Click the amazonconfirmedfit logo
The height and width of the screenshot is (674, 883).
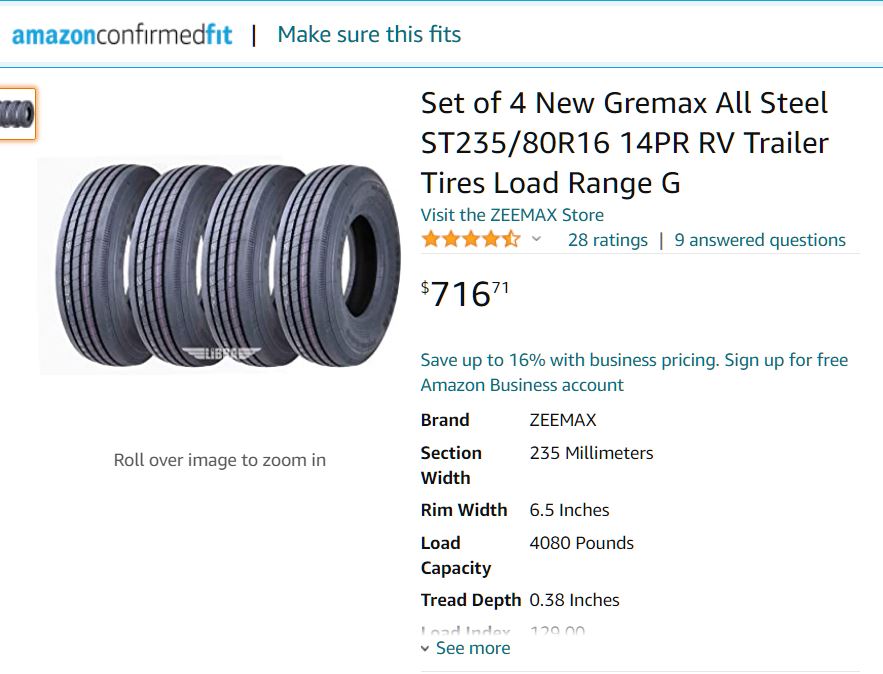click(122, 35)
